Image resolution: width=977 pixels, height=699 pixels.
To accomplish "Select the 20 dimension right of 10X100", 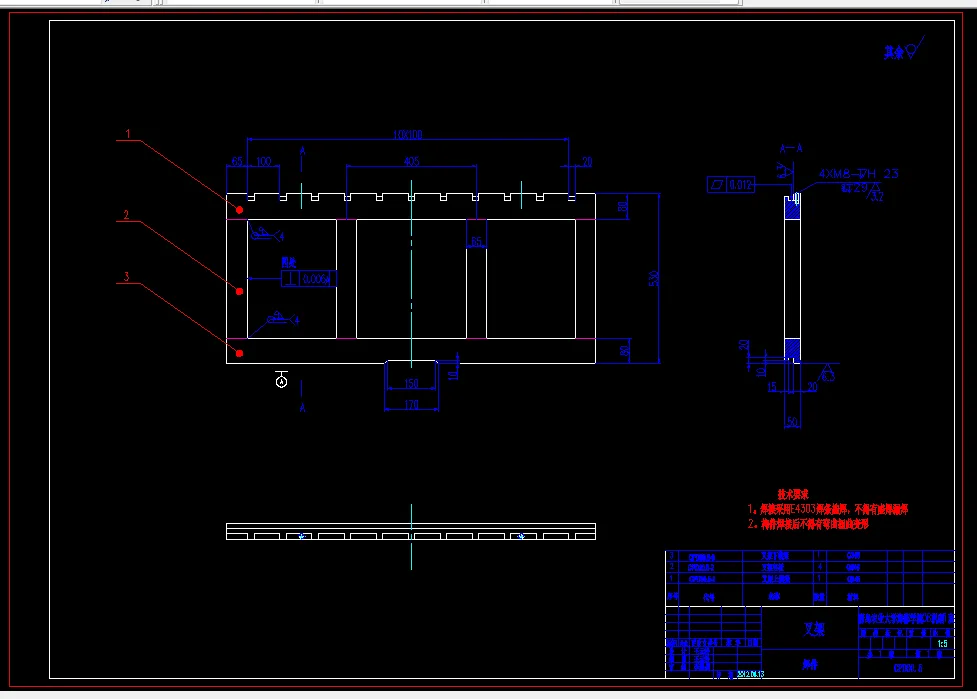I will pyautogui.click(x=587, y=162).
